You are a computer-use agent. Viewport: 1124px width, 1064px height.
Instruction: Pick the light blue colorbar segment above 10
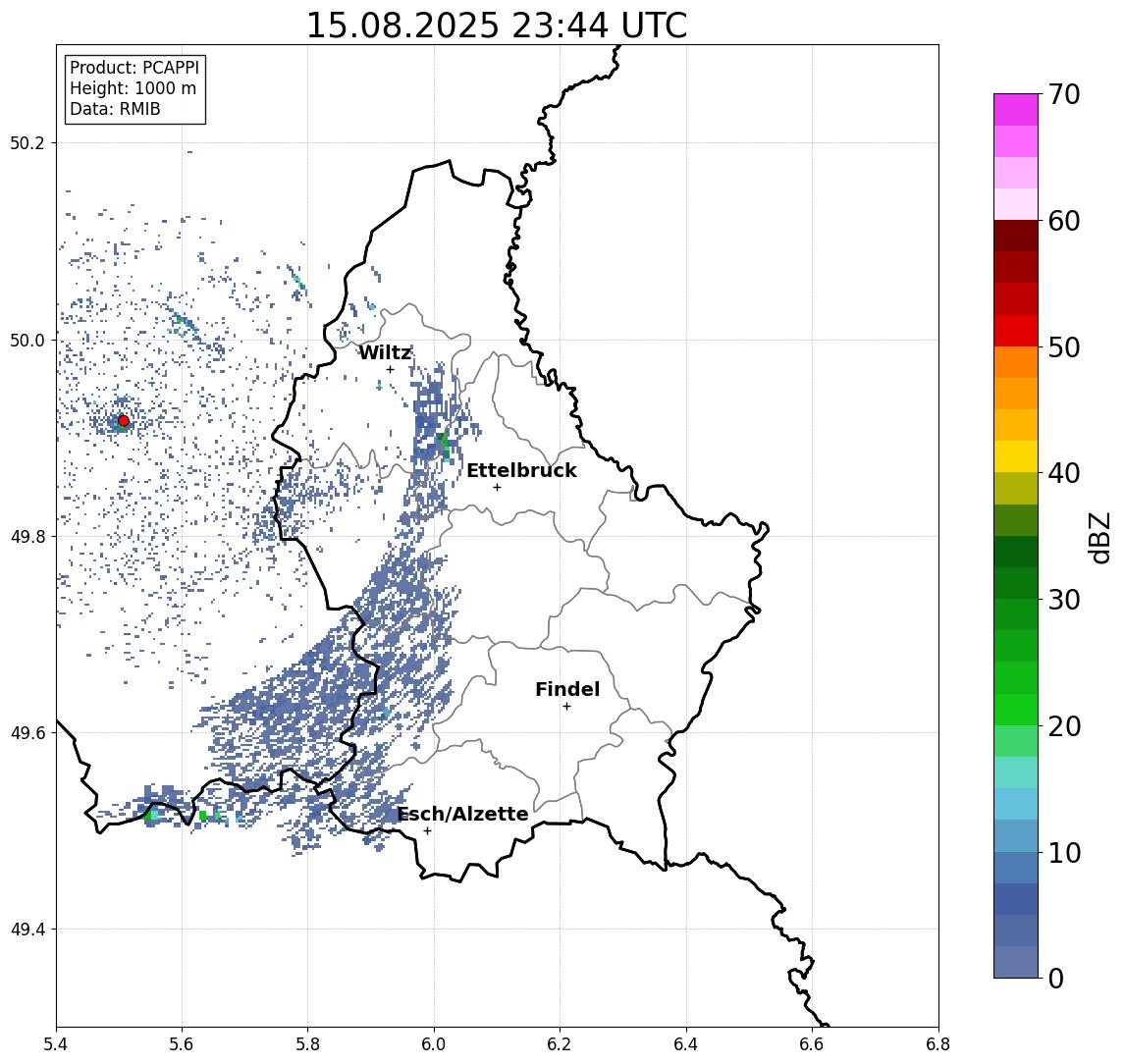point(1016,835)
